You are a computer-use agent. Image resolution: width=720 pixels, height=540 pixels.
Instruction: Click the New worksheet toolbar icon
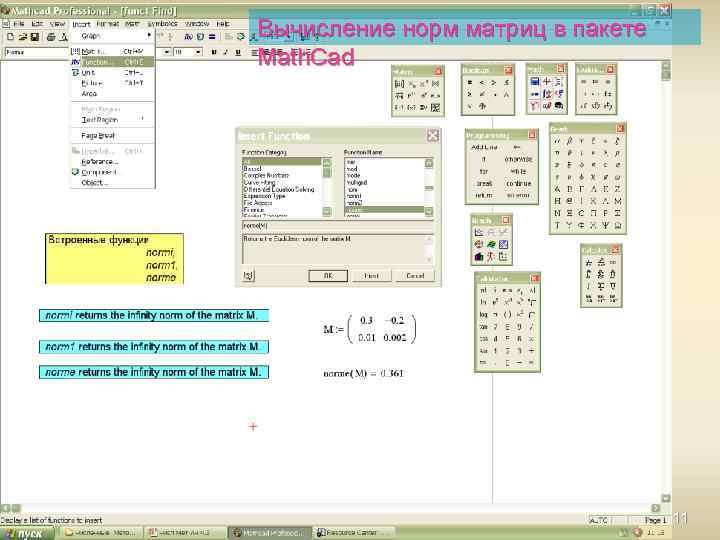(10, 37)
